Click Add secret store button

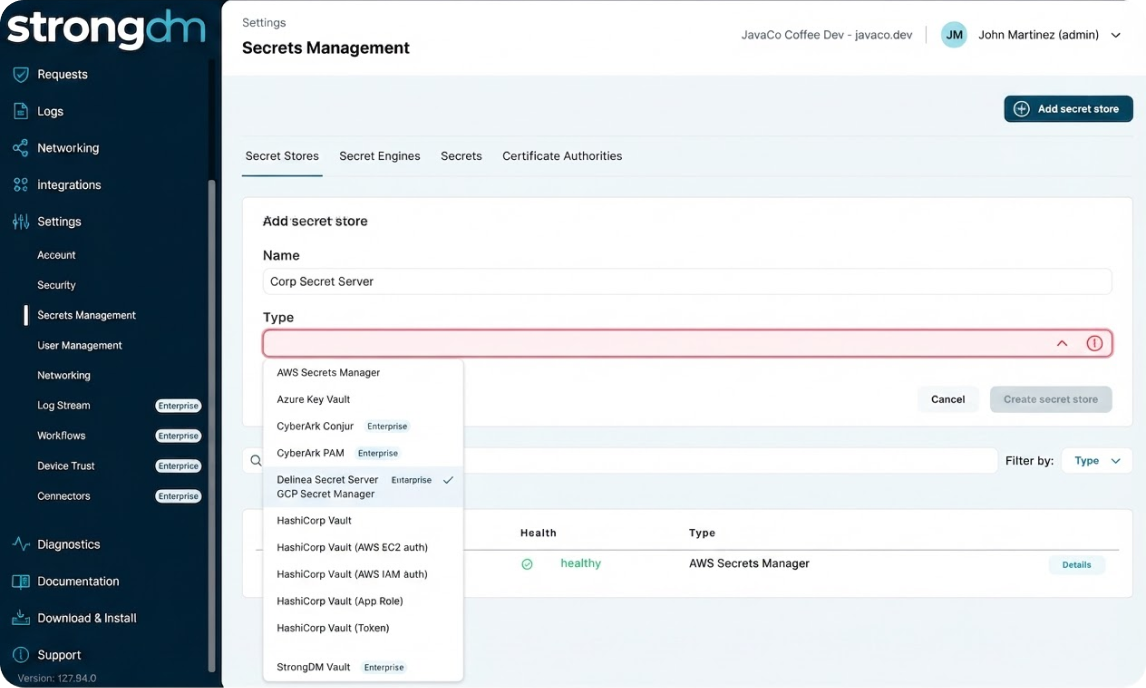click(1068, 109)
